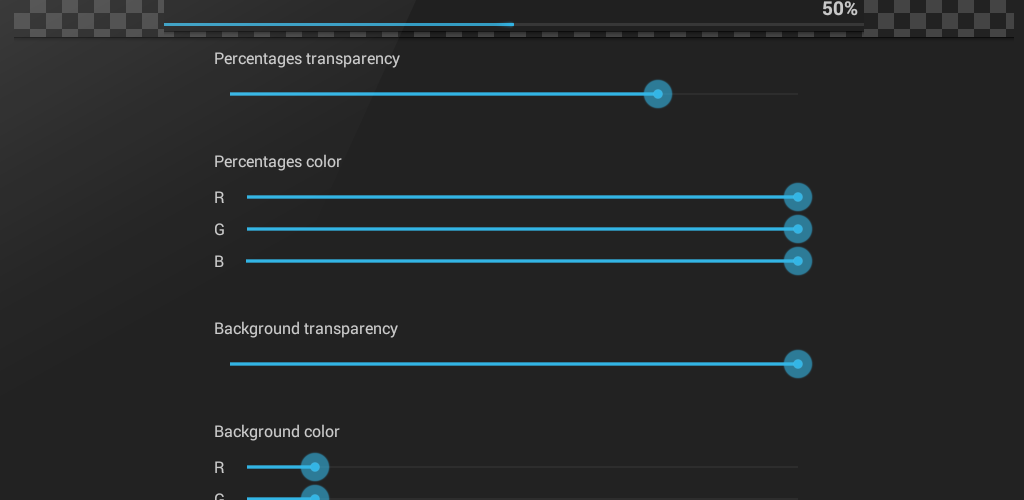
Task: Click the Background color G slider handle
Action: pos(314,495)
